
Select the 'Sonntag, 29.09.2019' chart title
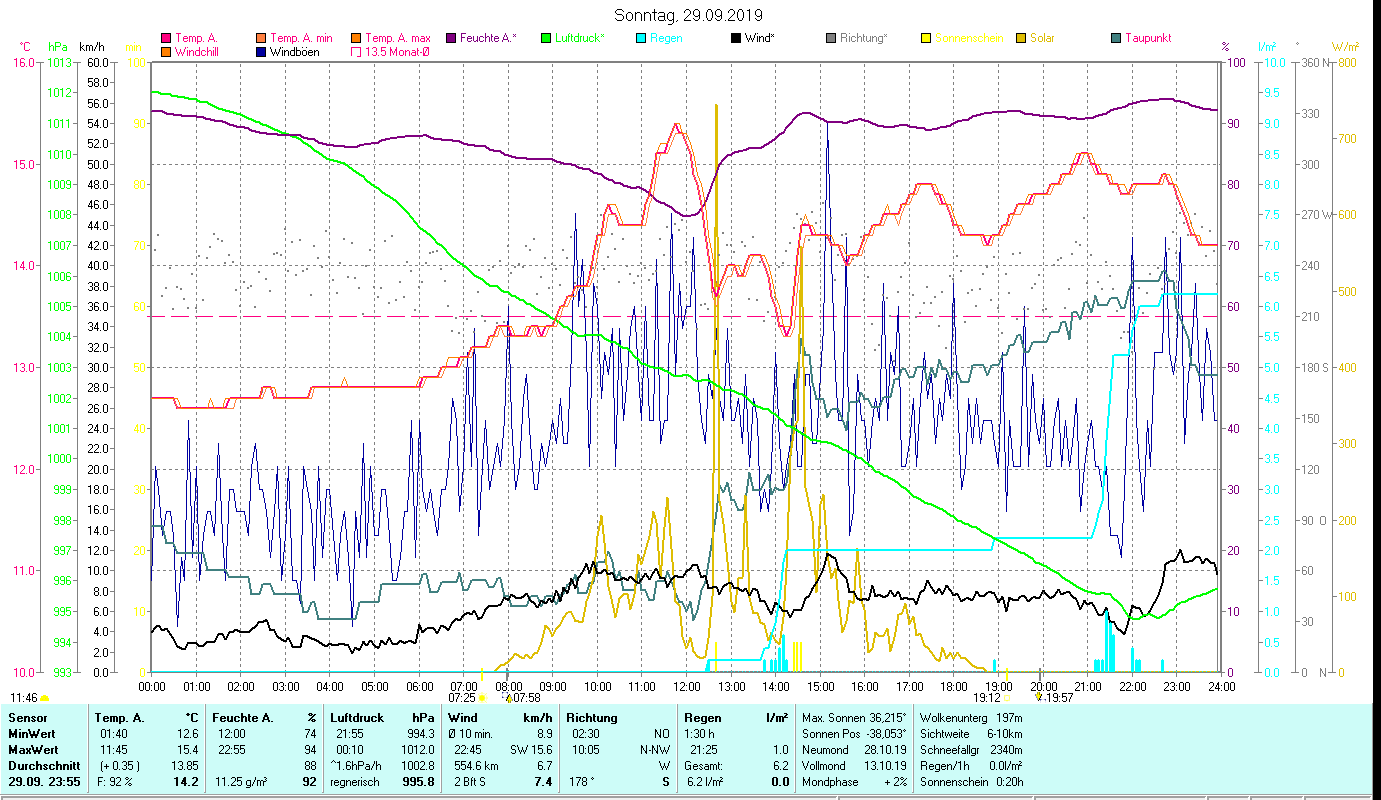coord(689,15)
